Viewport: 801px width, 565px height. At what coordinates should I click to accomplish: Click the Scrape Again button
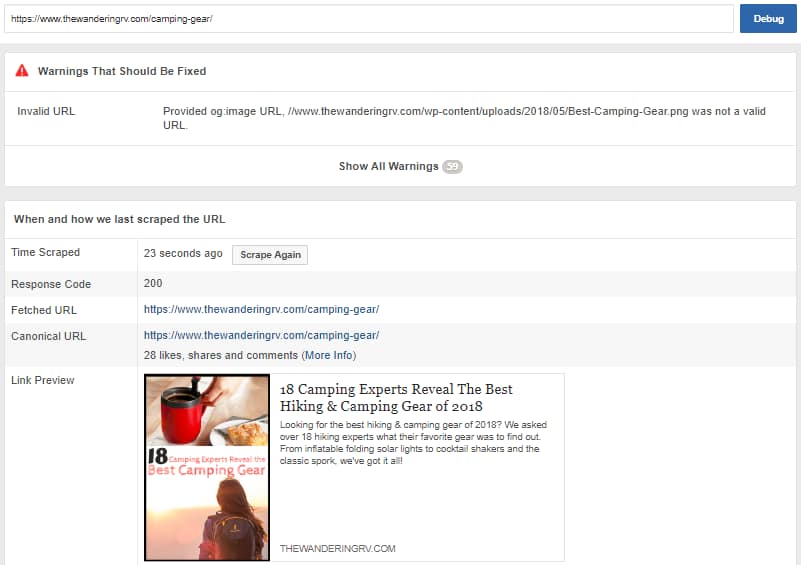(x=270, y=254)
